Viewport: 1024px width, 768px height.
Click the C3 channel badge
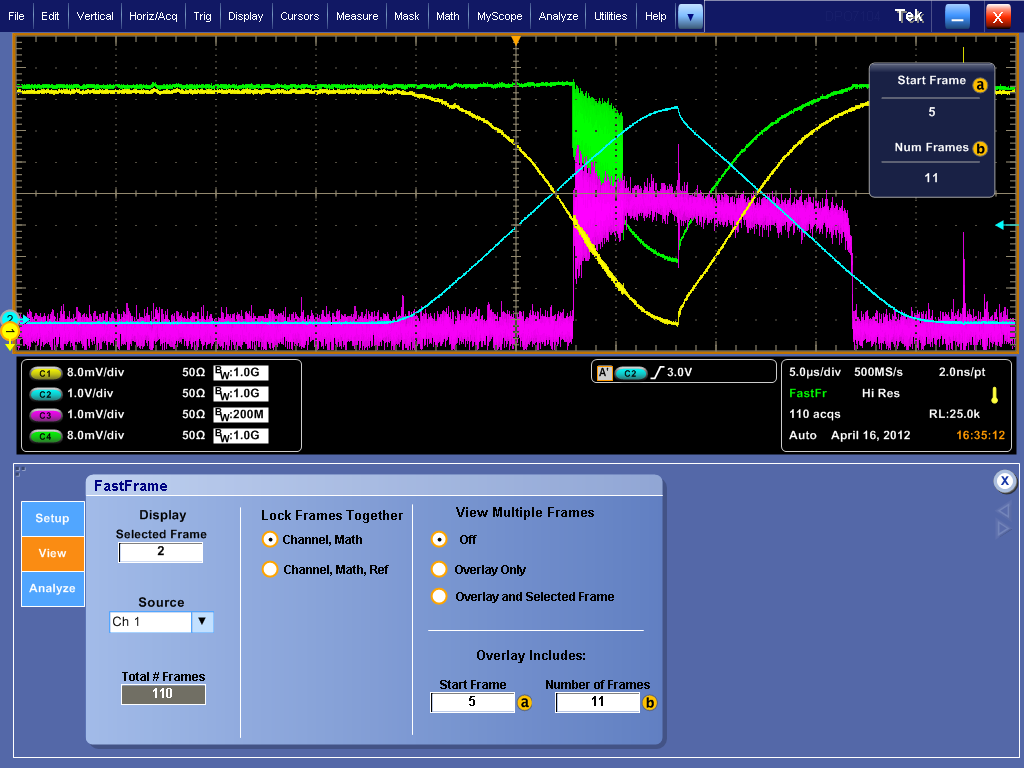[44, 414]
